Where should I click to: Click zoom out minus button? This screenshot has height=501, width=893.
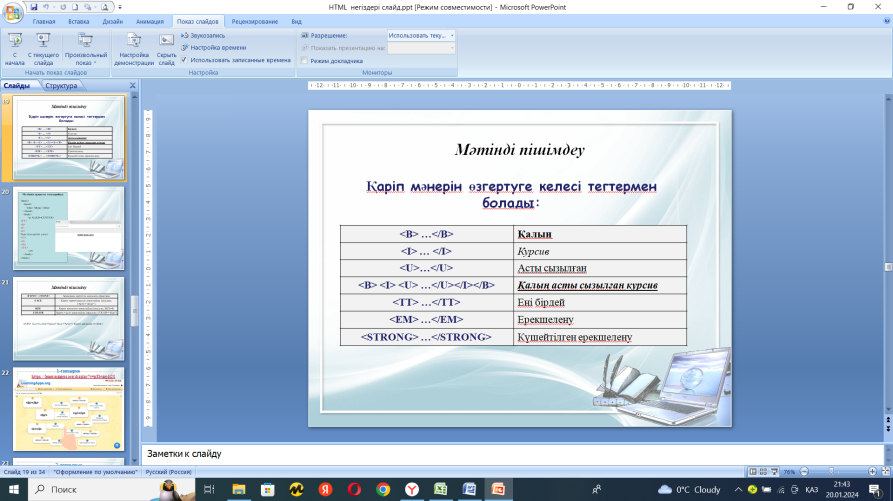(x=804, y=471)
